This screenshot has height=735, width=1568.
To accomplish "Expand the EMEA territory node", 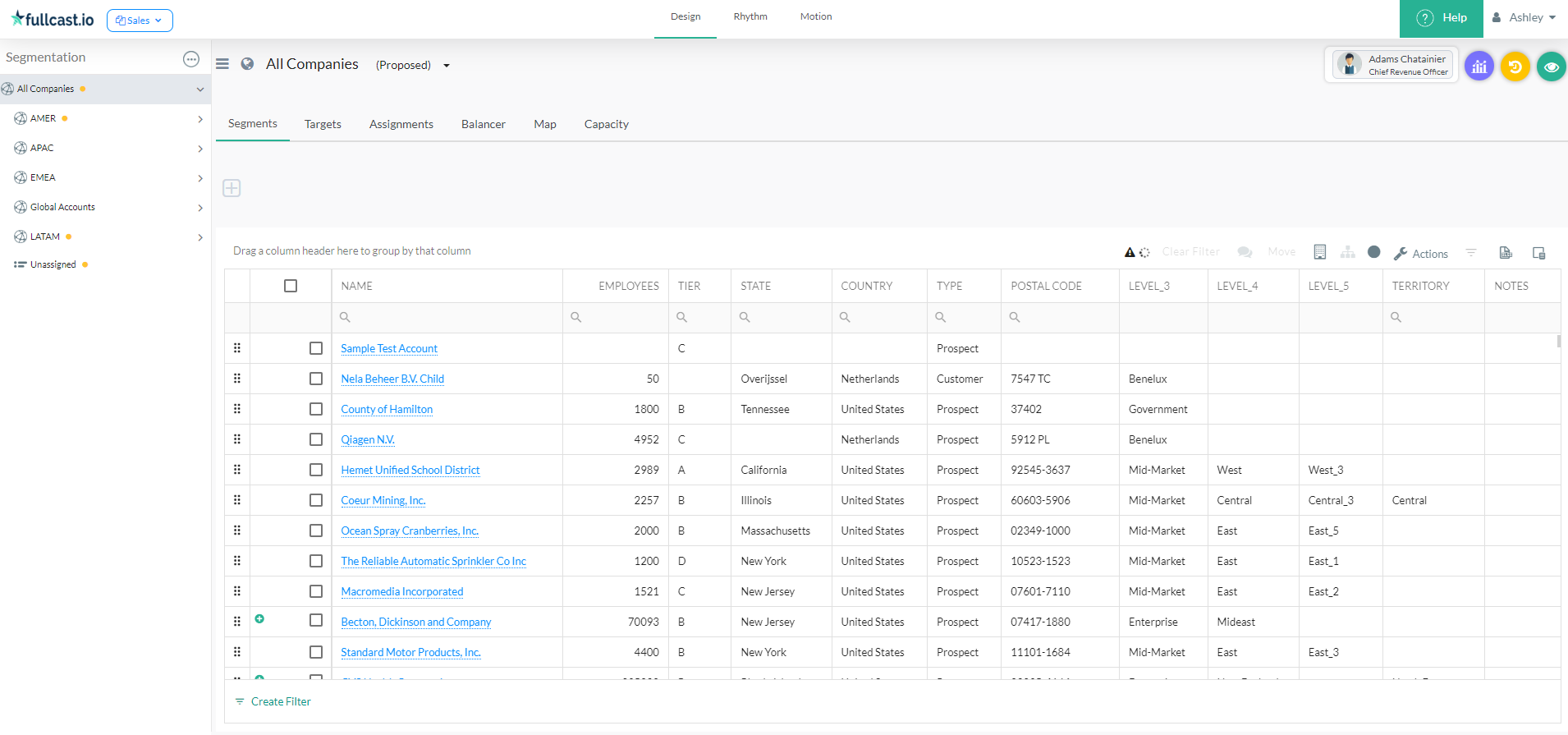I will [x=200, y=178].
